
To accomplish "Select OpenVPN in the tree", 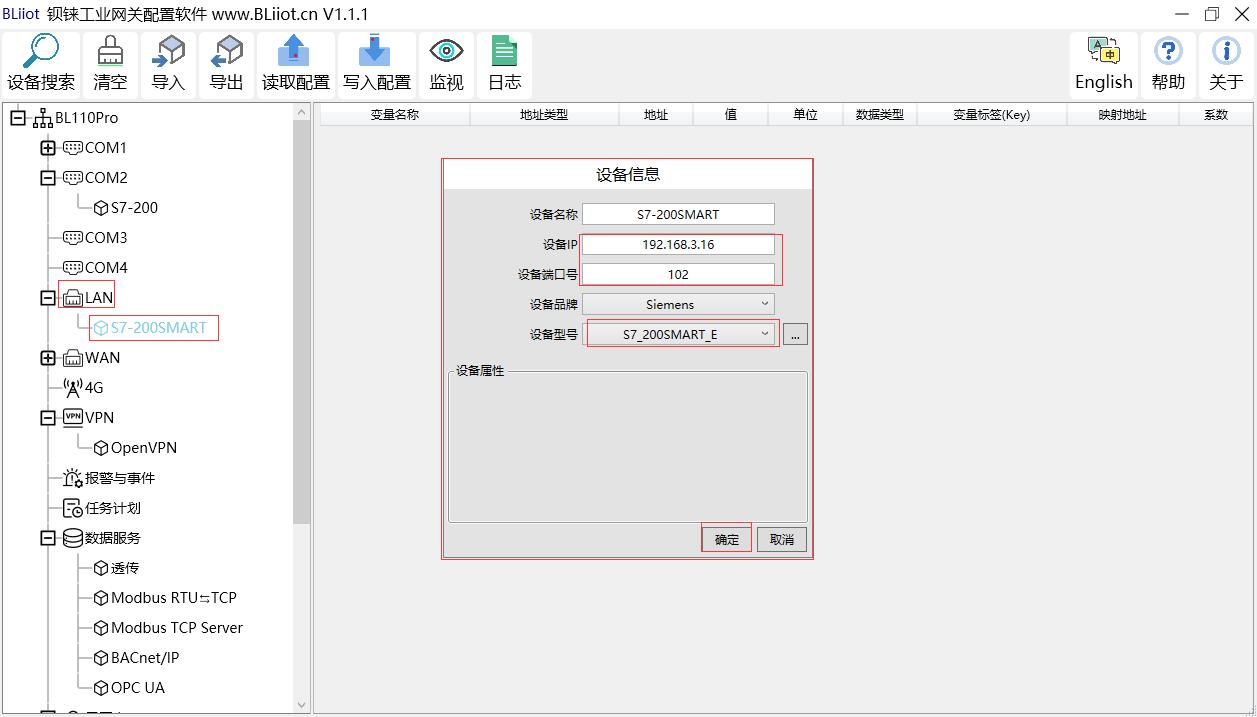I will tap(143, 448).
